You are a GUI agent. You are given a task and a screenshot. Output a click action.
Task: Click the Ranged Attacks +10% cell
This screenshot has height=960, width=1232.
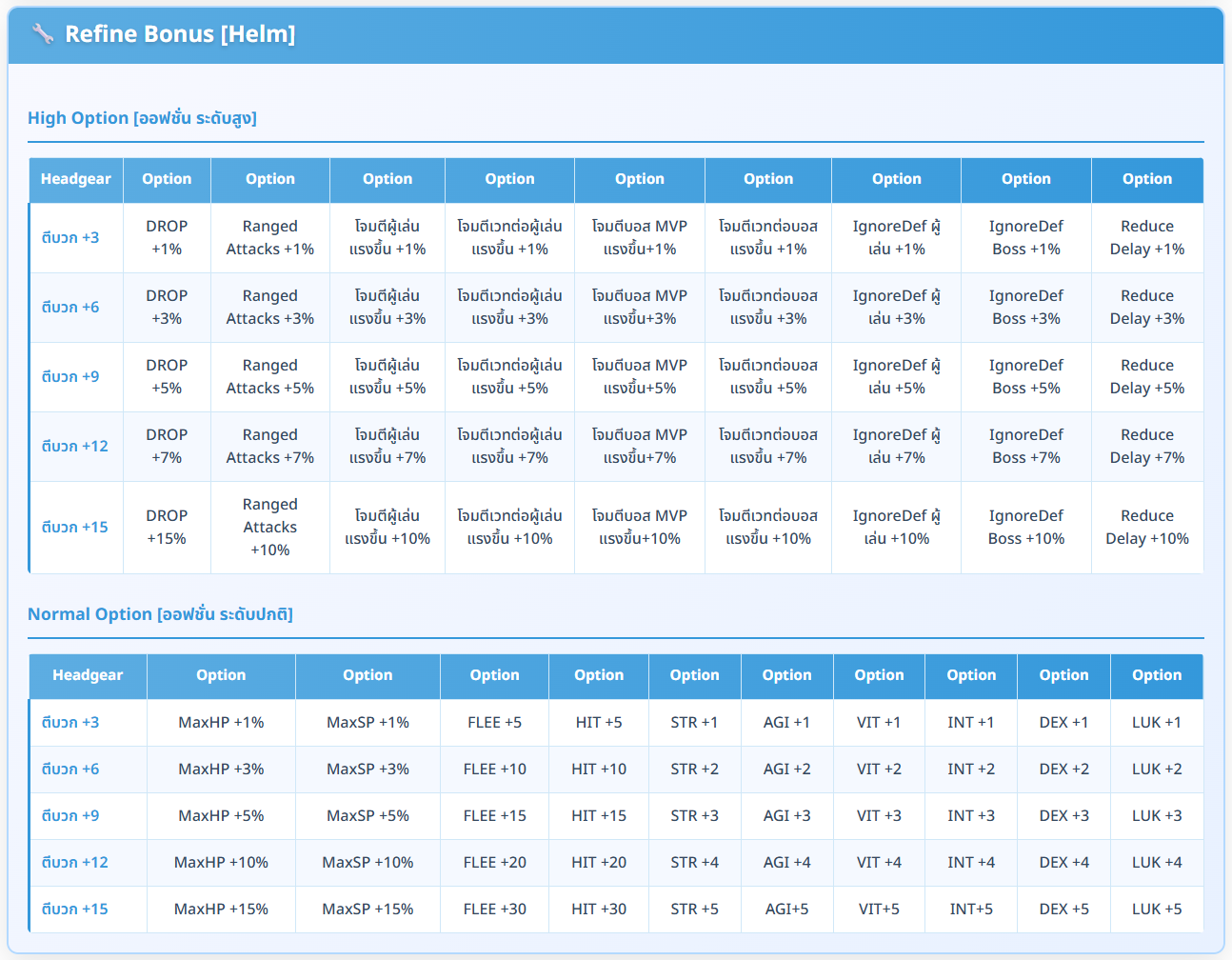click(x=270, y=528)
